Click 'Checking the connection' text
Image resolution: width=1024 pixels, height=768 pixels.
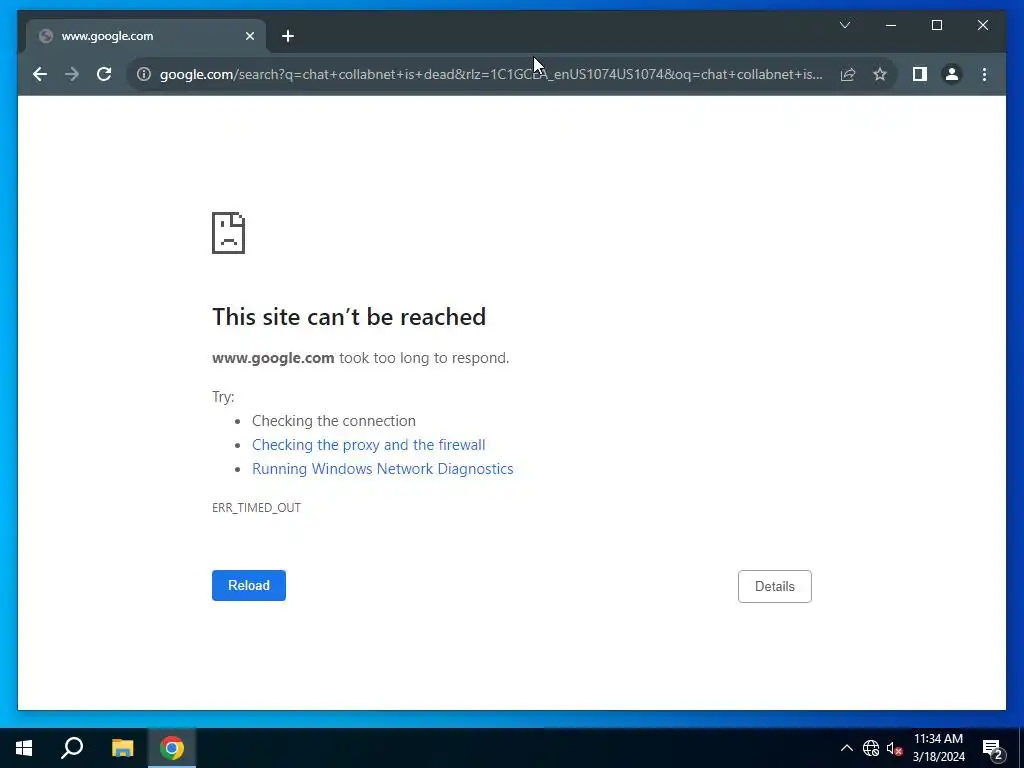(x=334, y=421)
